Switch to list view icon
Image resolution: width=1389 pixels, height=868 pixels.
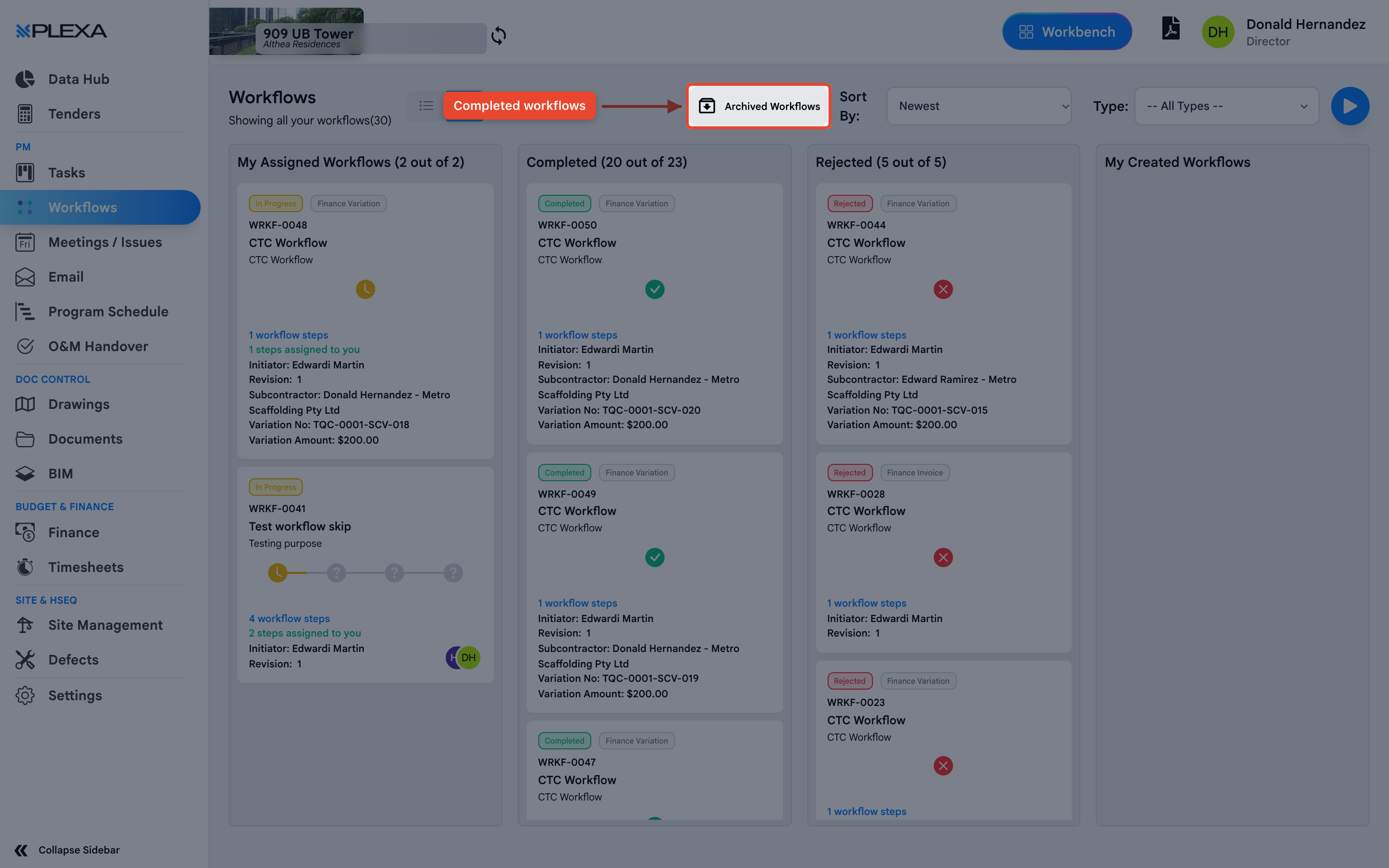426,106
